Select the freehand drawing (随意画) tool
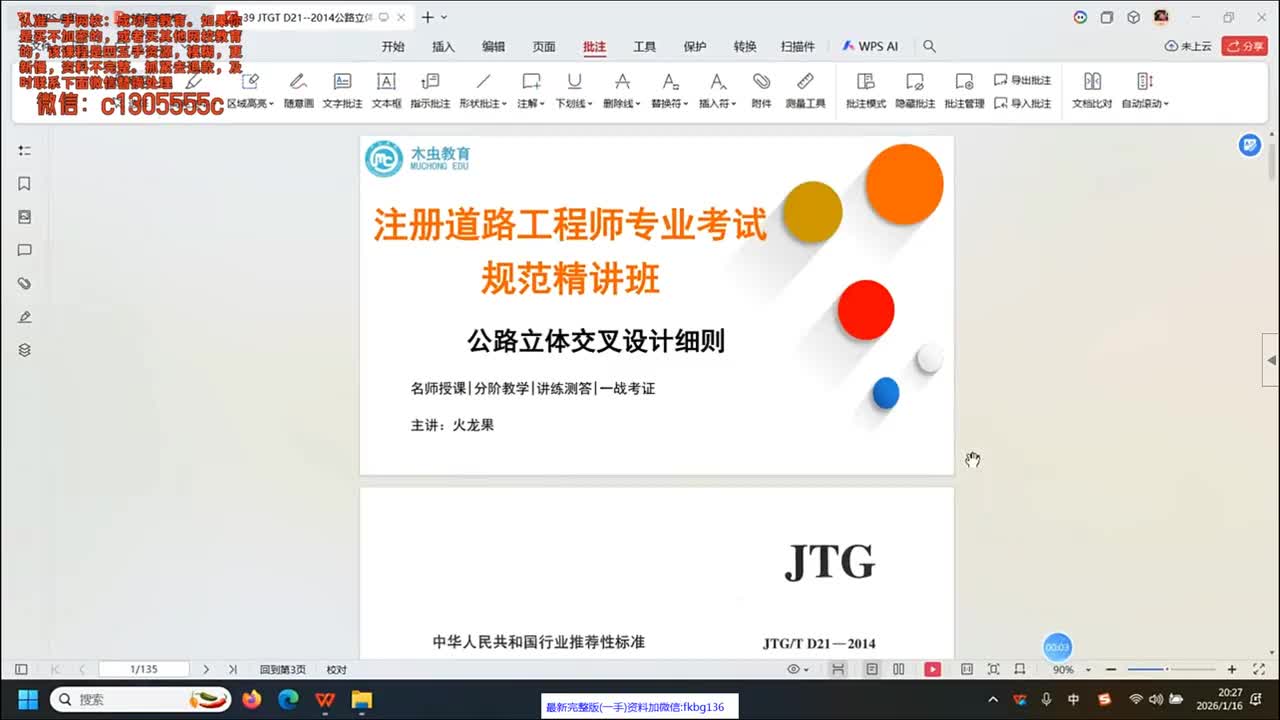This screenshot has height=720, width=1280. click(x=298, y=90)
